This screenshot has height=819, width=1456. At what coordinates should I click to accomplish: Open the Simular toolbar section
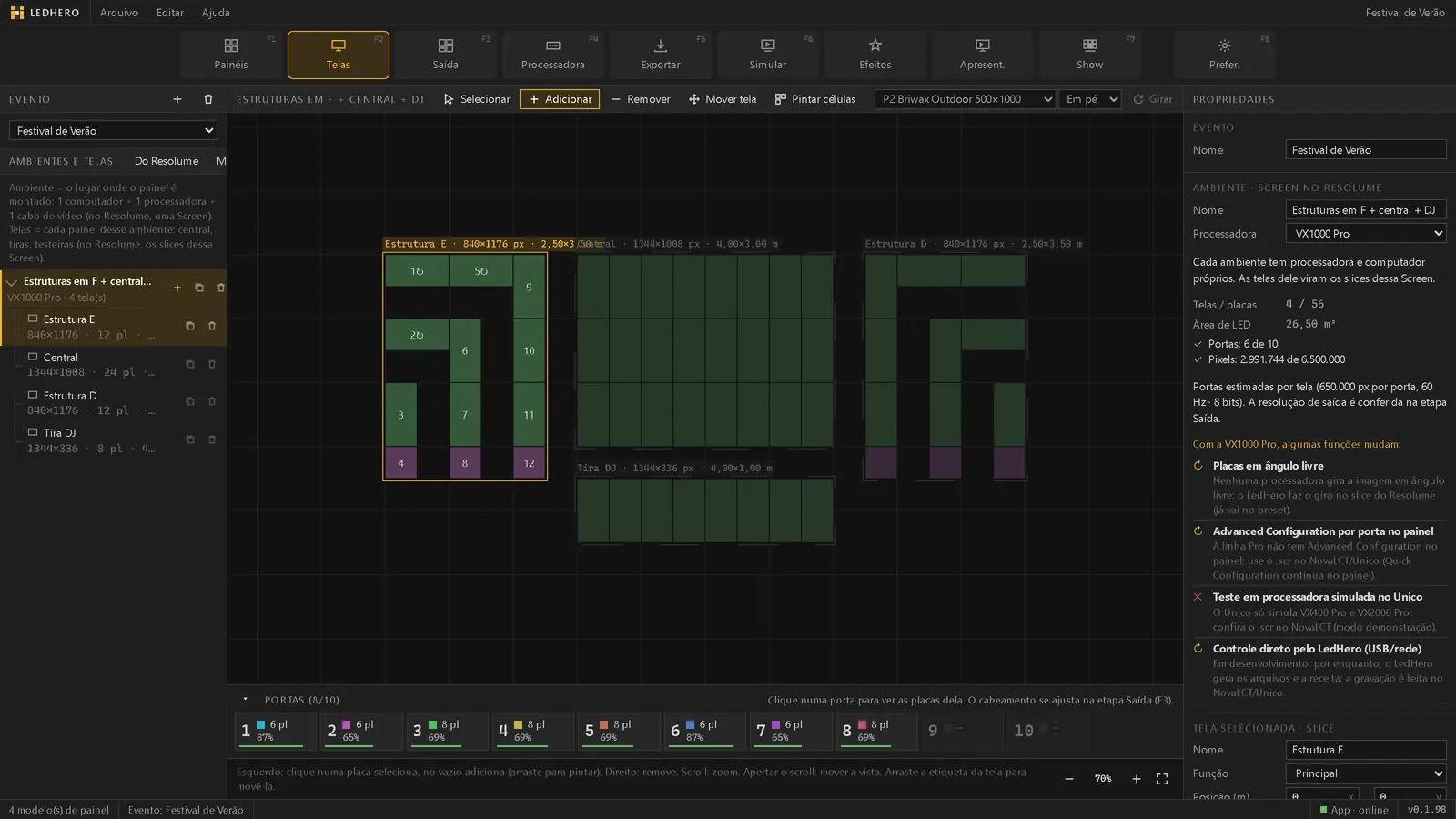(x=768, y=55)
